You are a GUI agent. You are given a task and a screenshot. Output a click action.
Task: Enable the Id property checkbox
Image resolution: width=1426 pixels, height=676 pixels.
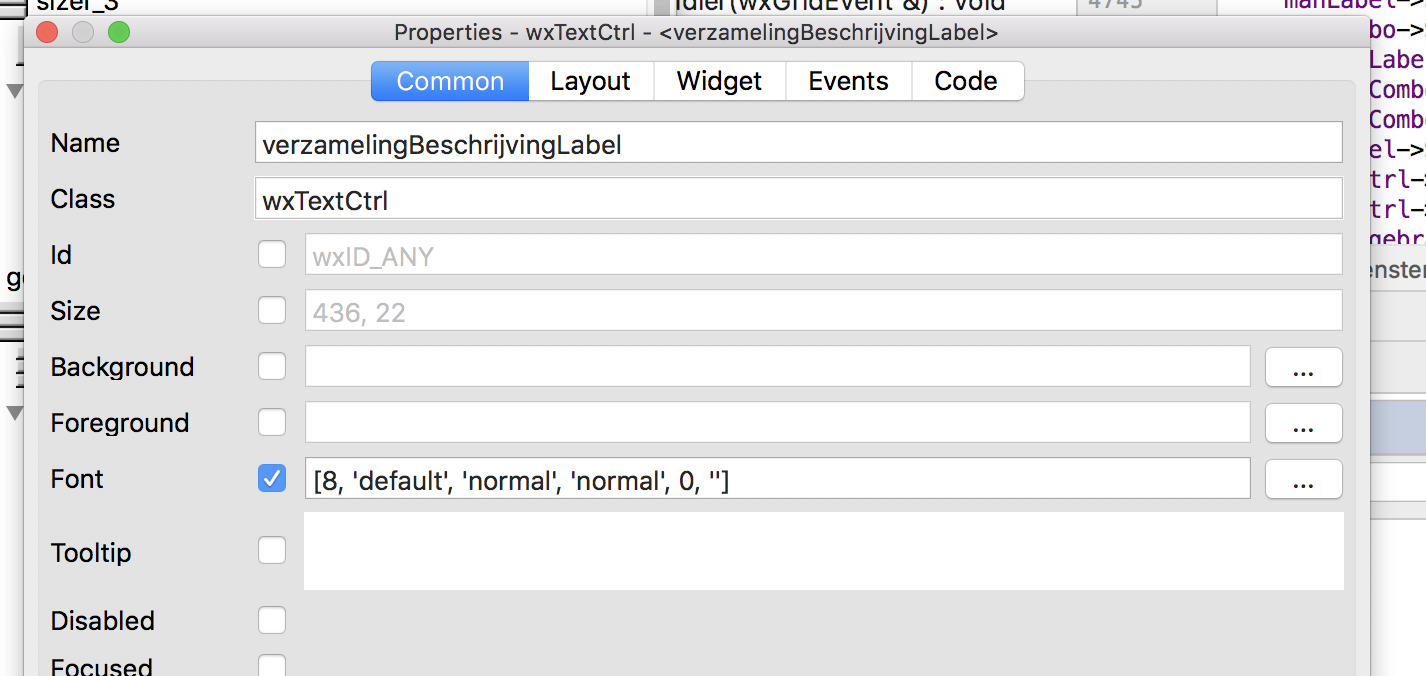[x=271, y=254]
